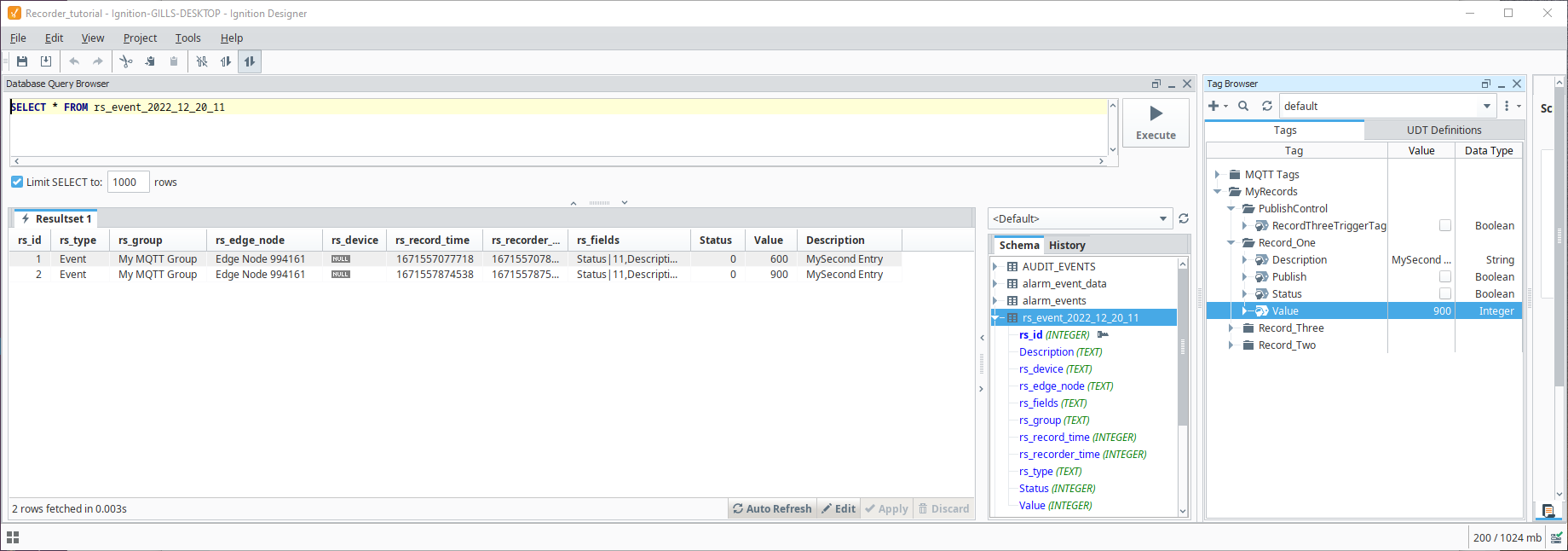
Task: Toggle RecordThreeTriggerTag boolean checkbox
Action: click(1445, 225)
